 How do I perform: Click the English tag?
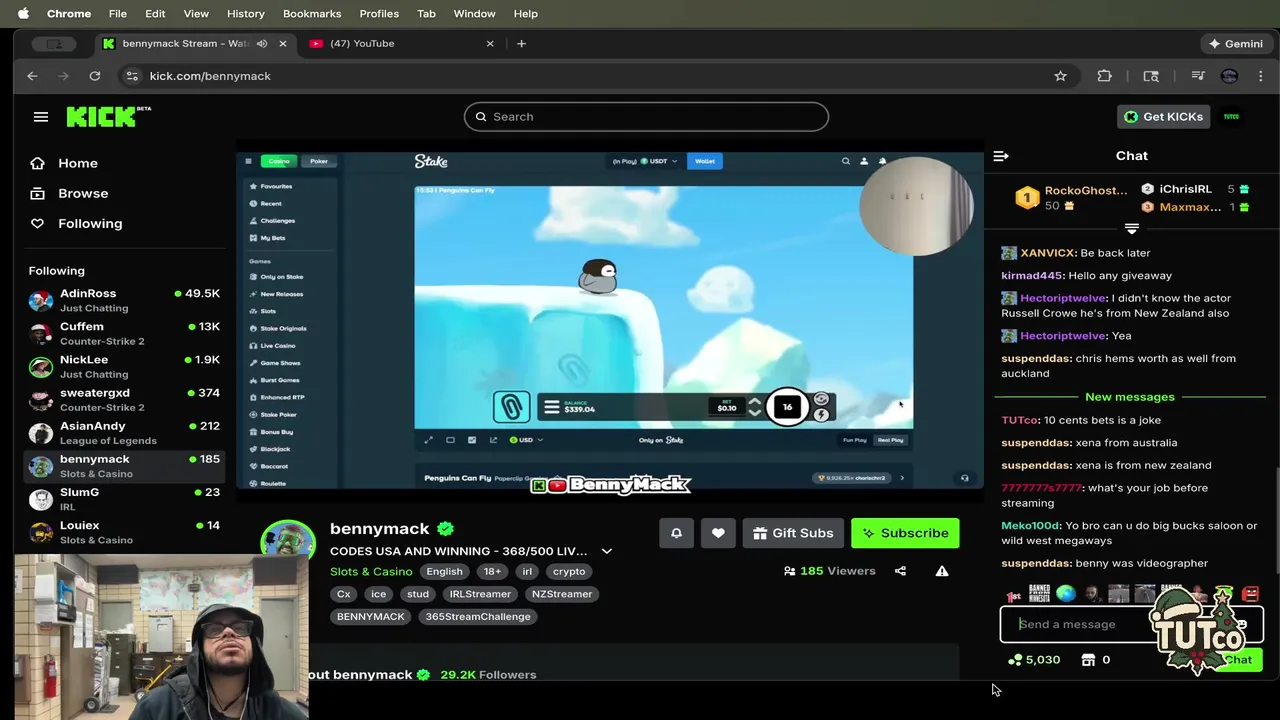444,571
